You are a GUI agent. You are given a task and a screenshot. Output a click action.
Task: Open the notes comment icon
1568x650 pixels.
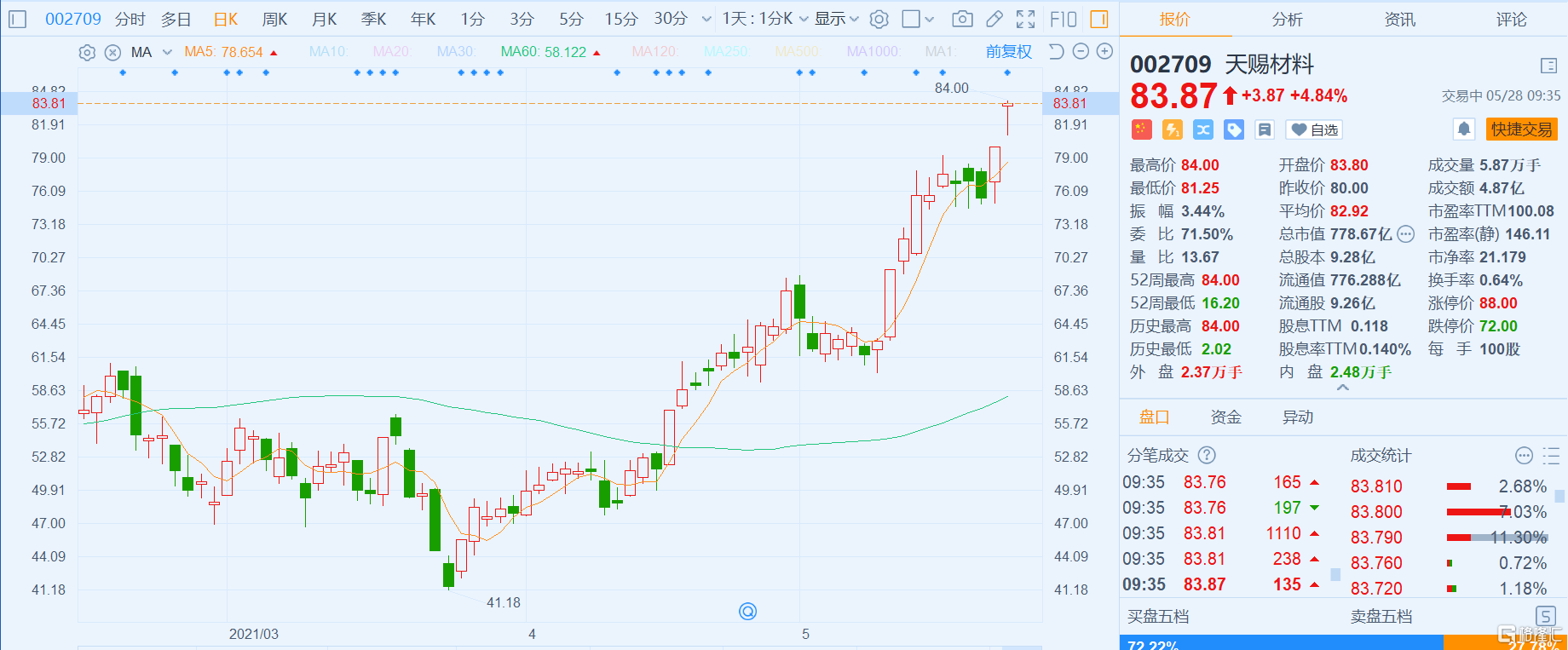(1265, 129)
